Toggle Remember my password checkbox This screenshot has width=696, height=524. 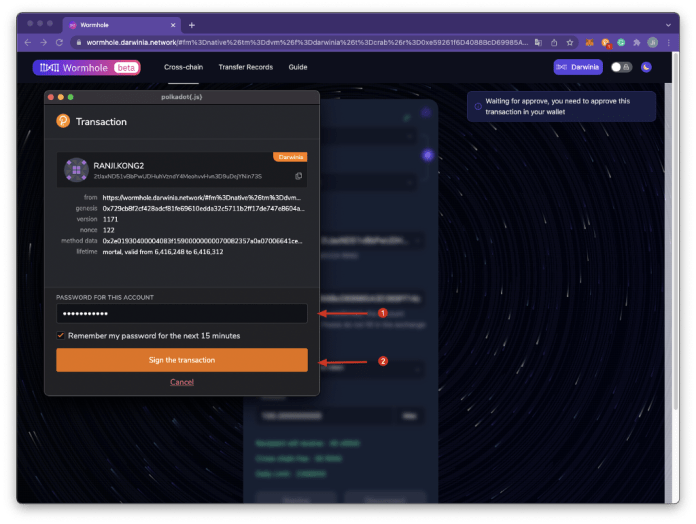(x=60, y=335)
